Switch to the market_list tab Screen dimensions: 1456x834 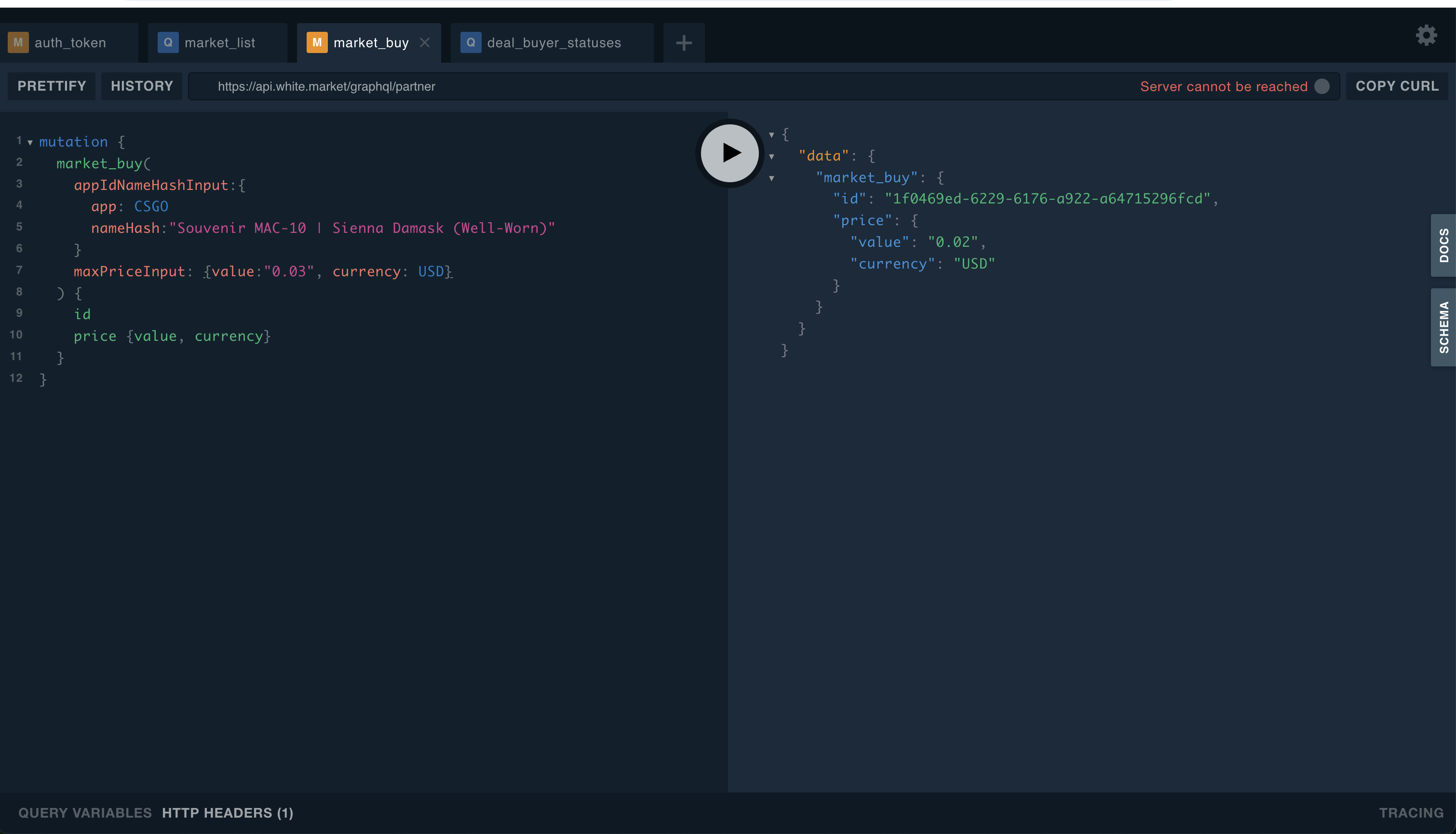[219, 43]
